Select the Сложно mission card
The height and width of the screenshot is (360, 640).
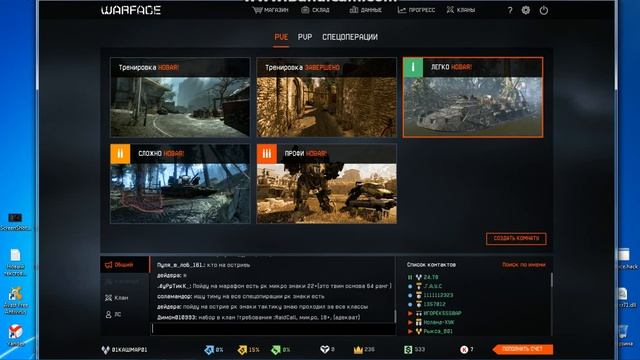click(x=180, y=184)
